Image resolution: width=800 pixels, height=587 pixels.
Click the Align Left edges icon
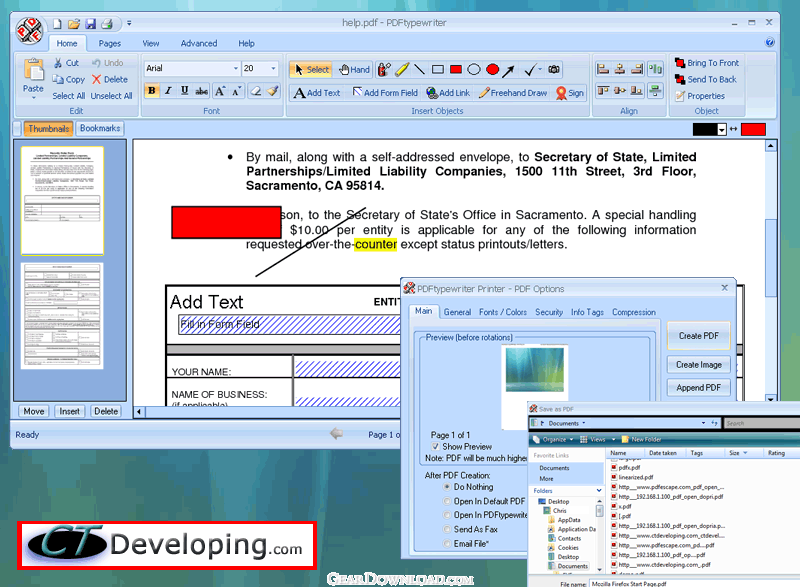[603, 69]
